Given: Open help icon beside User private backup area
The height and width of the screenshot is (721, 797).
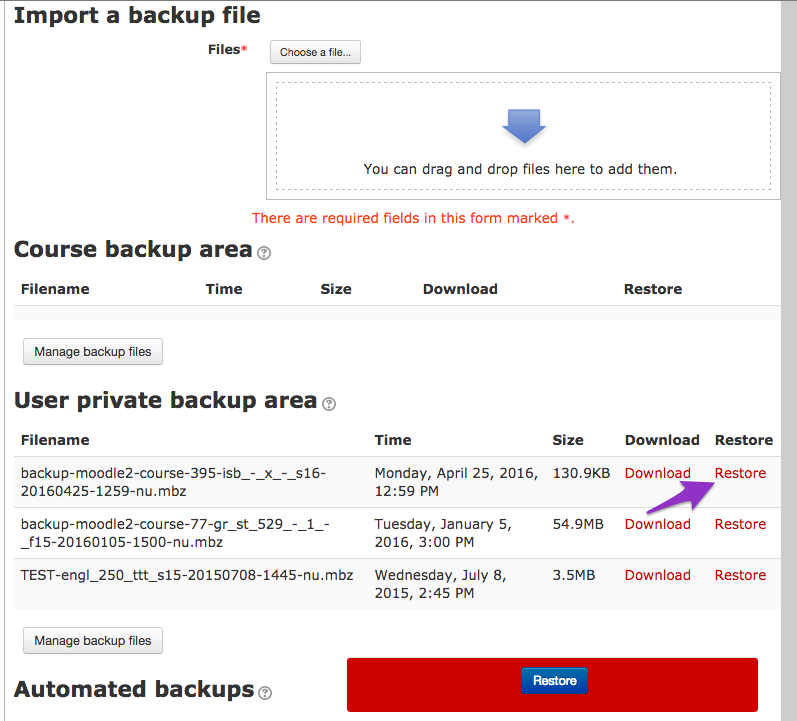Looking at the screenshot, I should [329, 404].
